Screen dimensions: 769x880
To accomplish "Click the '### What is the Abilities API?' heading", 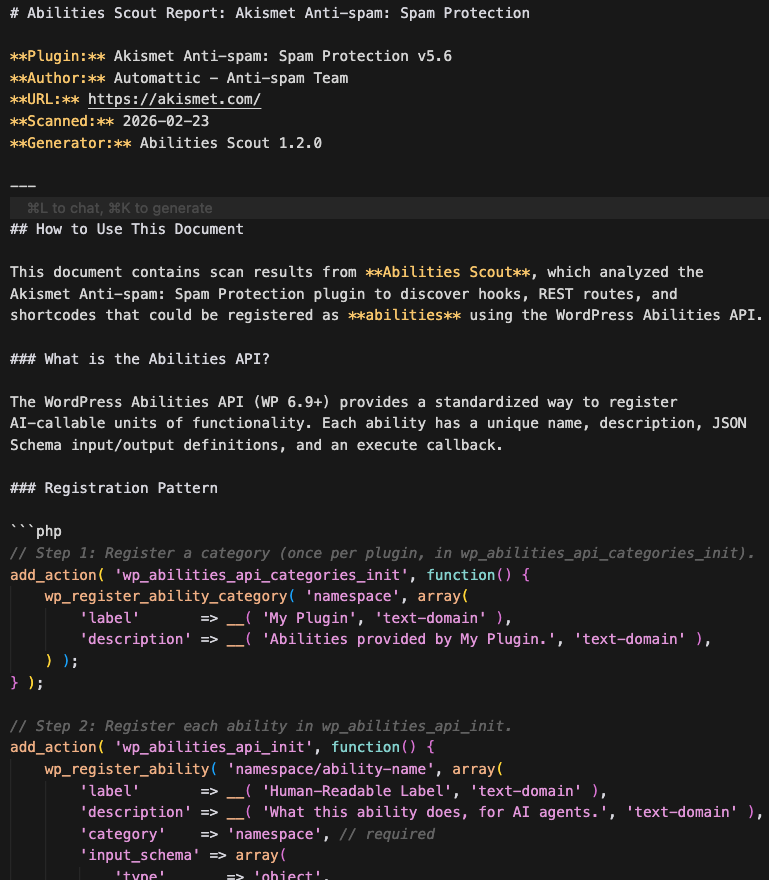I will (x=140, y=359).
